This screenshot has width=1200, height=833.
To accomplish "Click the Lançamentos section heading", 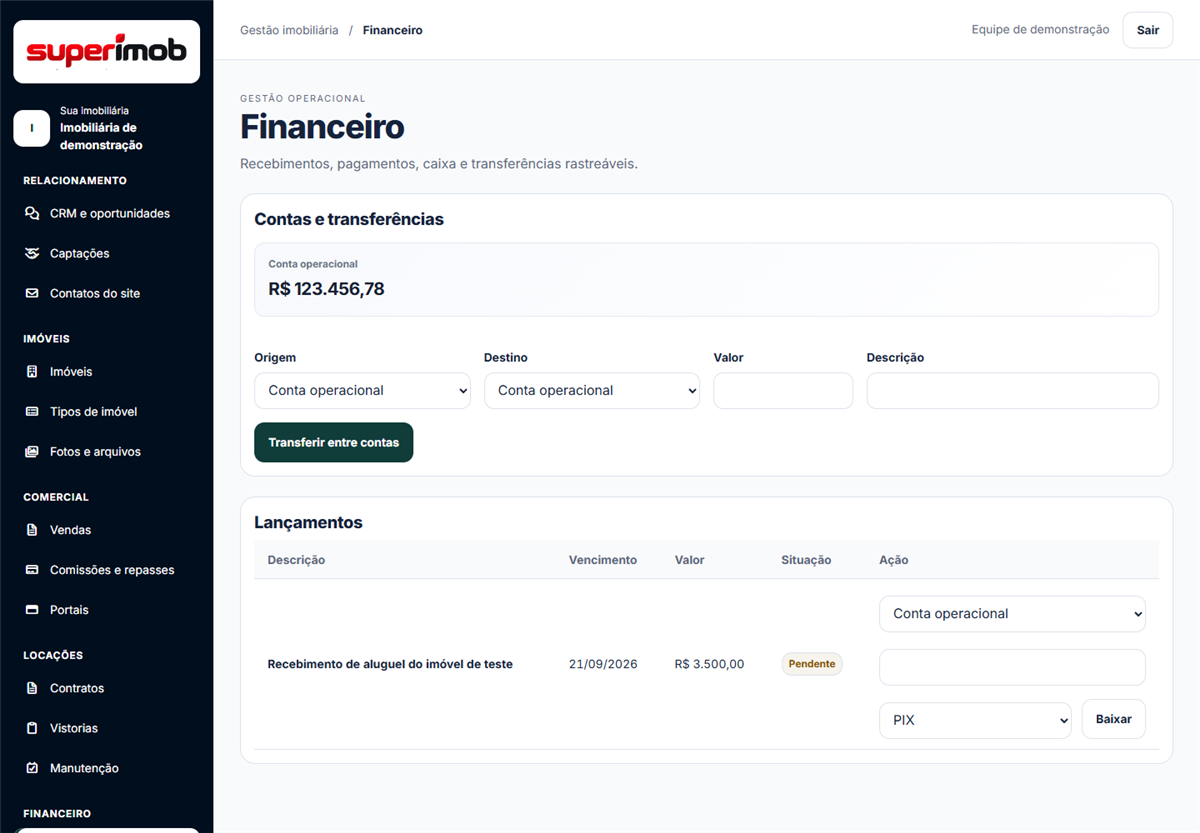I will [308, 522].
